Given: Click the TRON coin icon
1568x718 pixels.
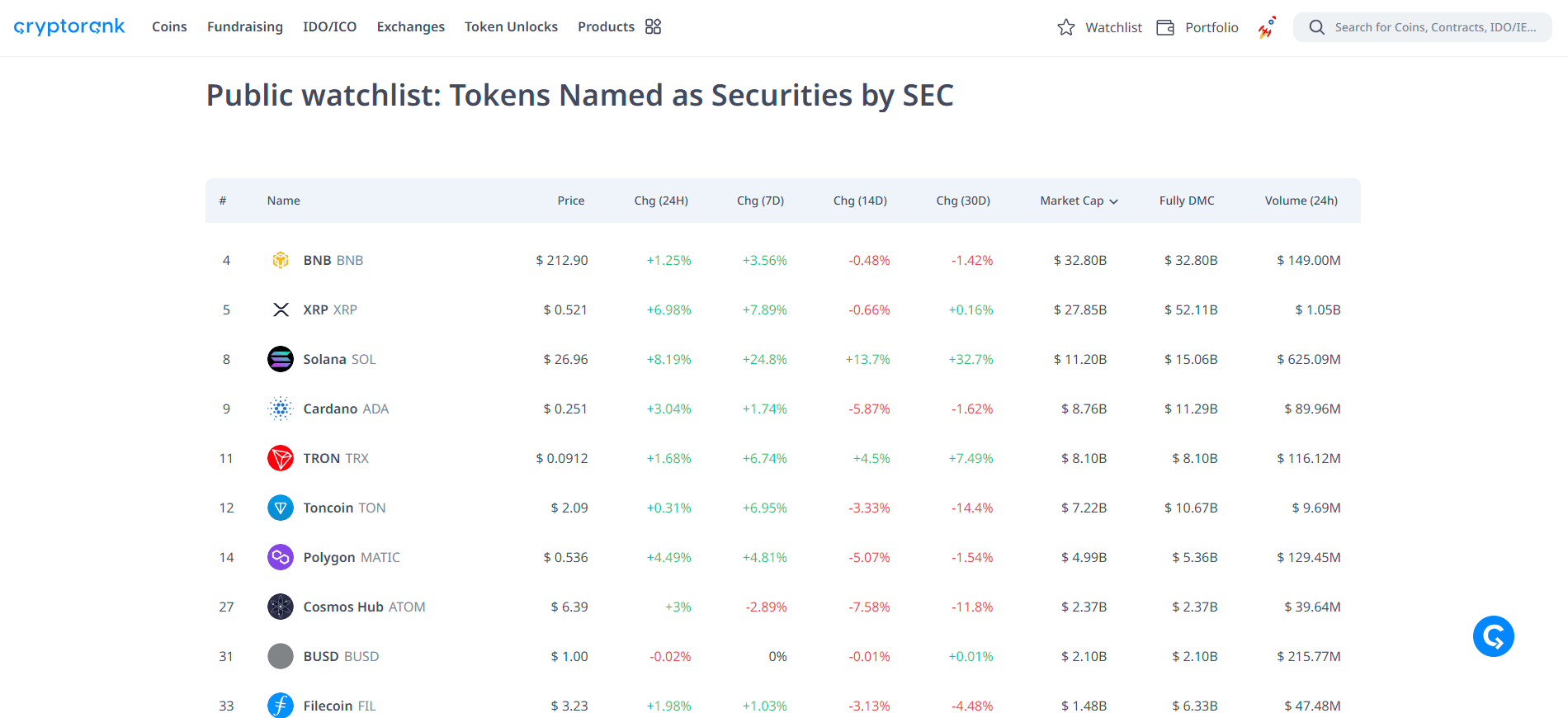Looking at the screenshot, I should [x=281, y=458].
